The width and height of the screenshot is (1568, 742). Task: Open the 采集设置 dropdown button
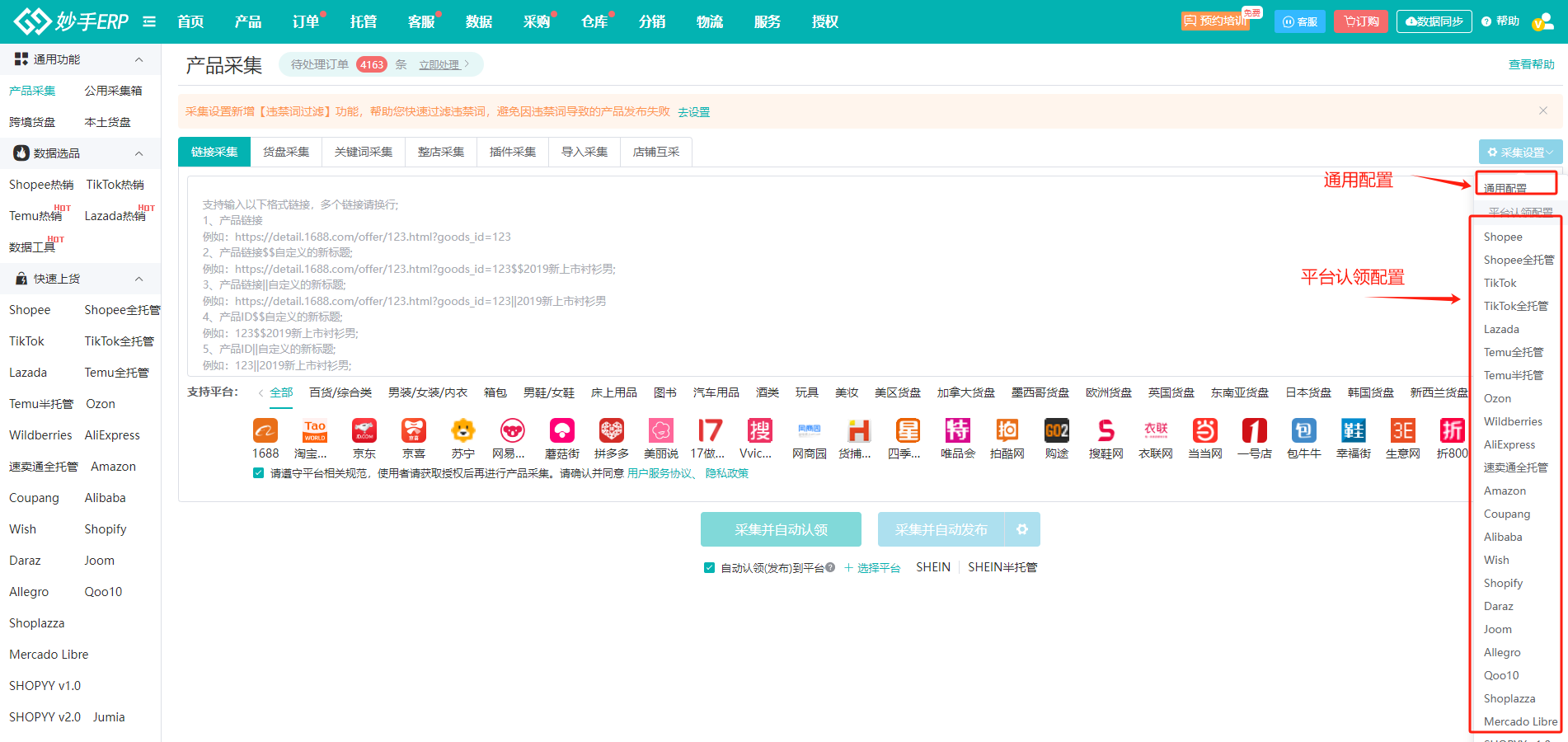(x=1521, y=152)
